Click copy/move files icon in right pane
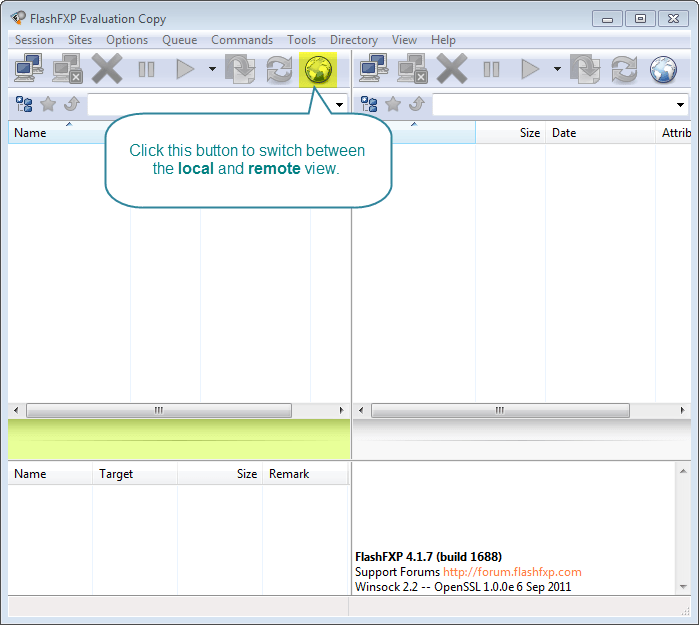This screenshot has height=625, width=699. coord(585,69)
